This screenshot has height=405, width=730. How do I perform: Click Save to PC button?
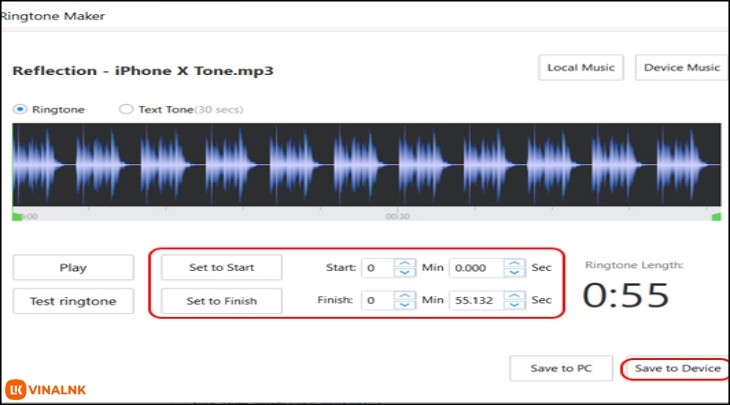point(561,368)
